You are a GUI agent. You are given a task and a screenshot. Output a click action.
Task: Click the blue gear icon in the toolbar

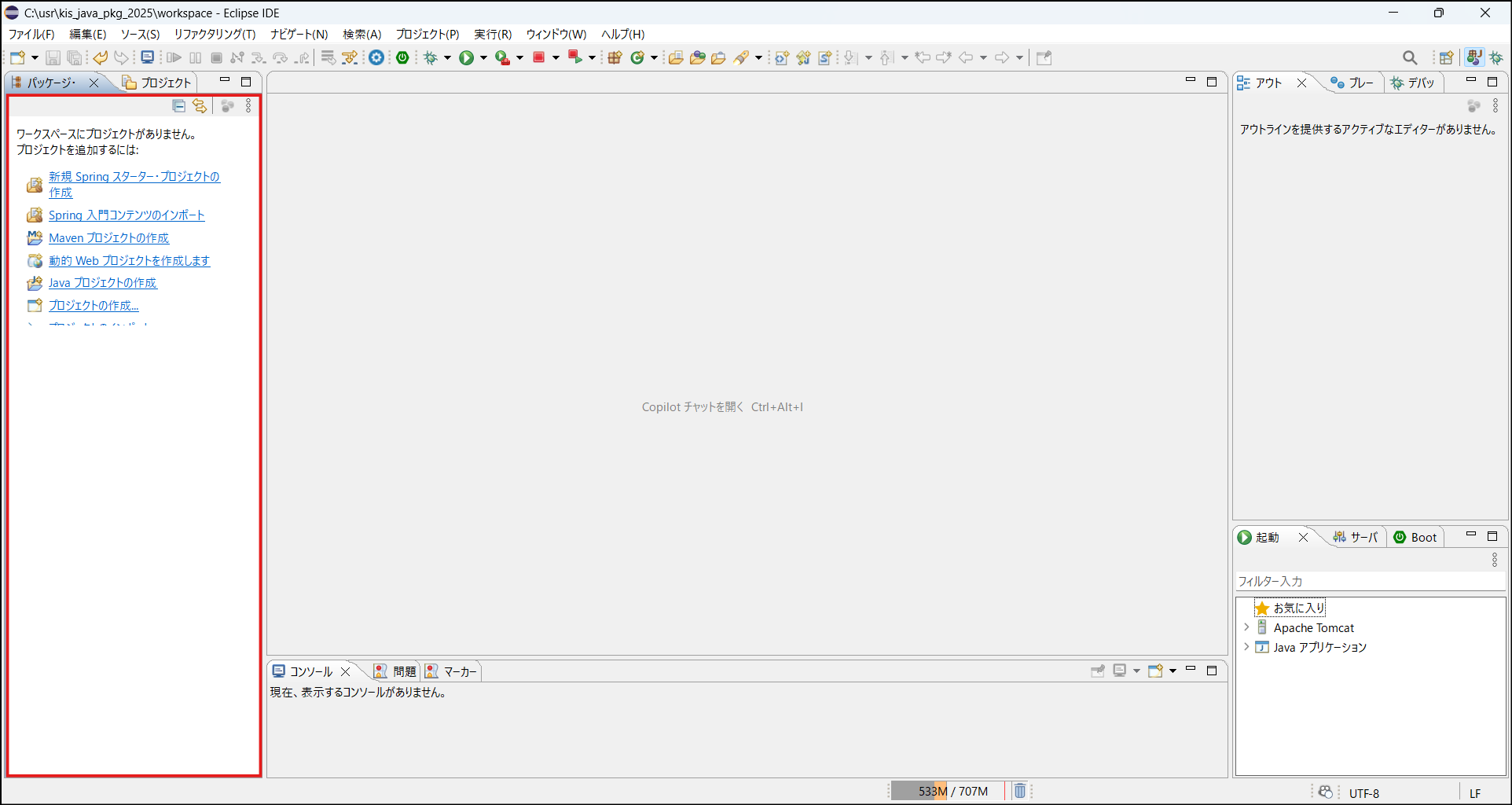(377, 57)
